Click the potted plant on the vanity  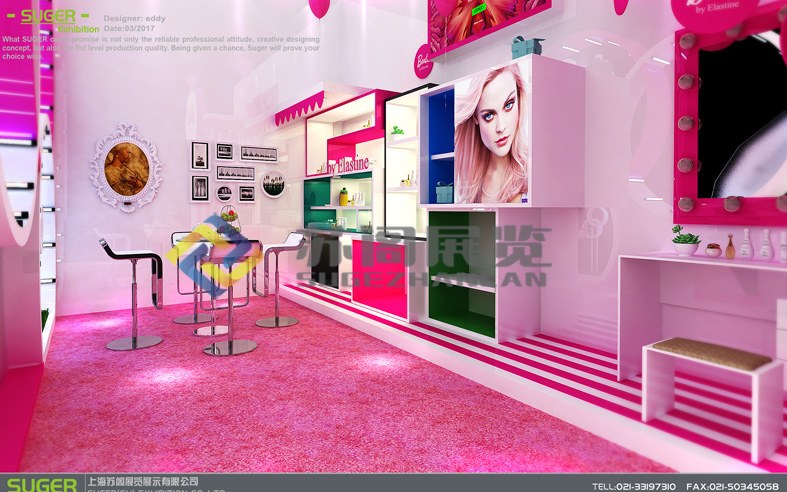(685, 240)
